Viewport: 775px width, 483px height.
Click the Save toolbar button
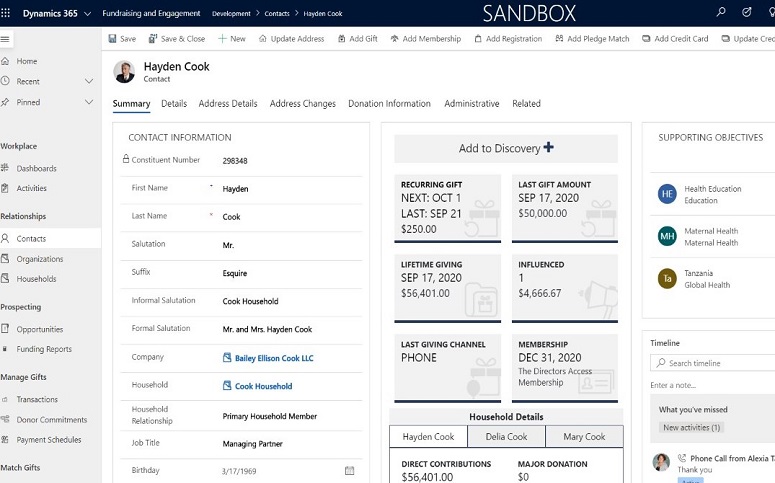point(121,39)
